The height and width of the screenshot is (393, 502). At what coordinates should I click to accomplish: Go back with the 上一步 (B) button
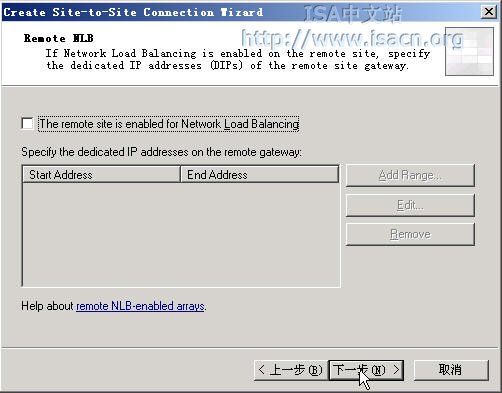pos(290,370)
